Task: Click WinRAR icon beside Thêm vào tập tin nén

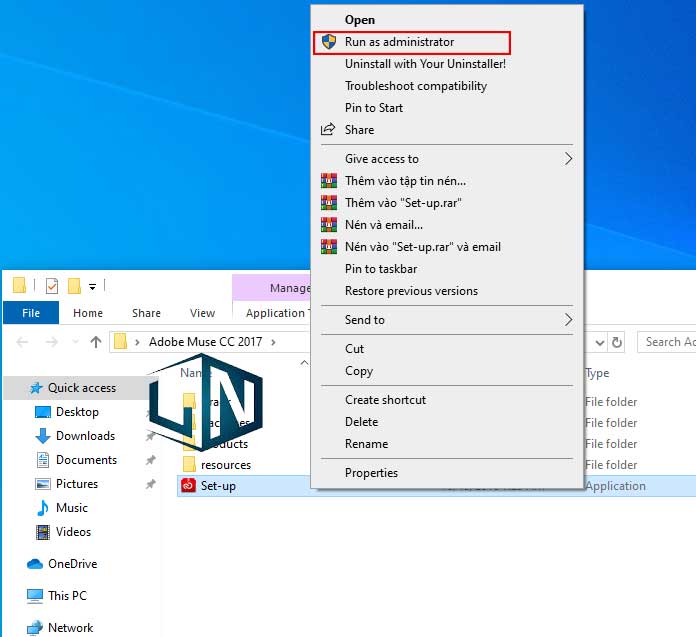Action: pyautogui.click(x=329, y=181)
